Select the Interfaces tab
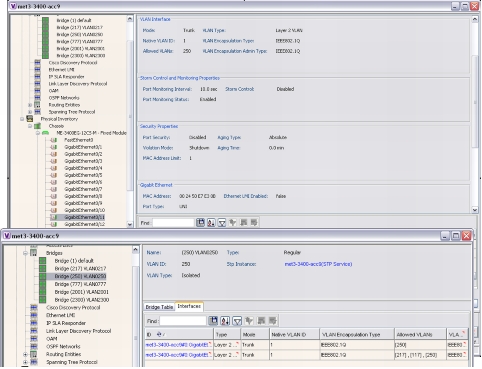 click(189, 306)
